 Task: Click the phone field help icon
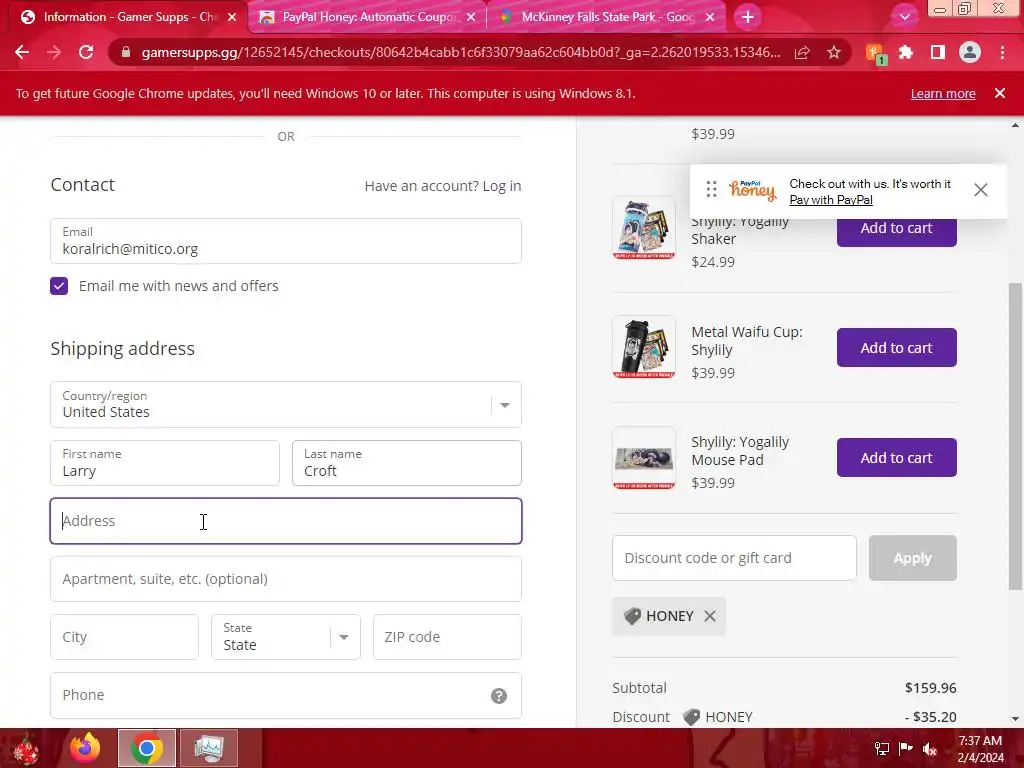[498, 696]
